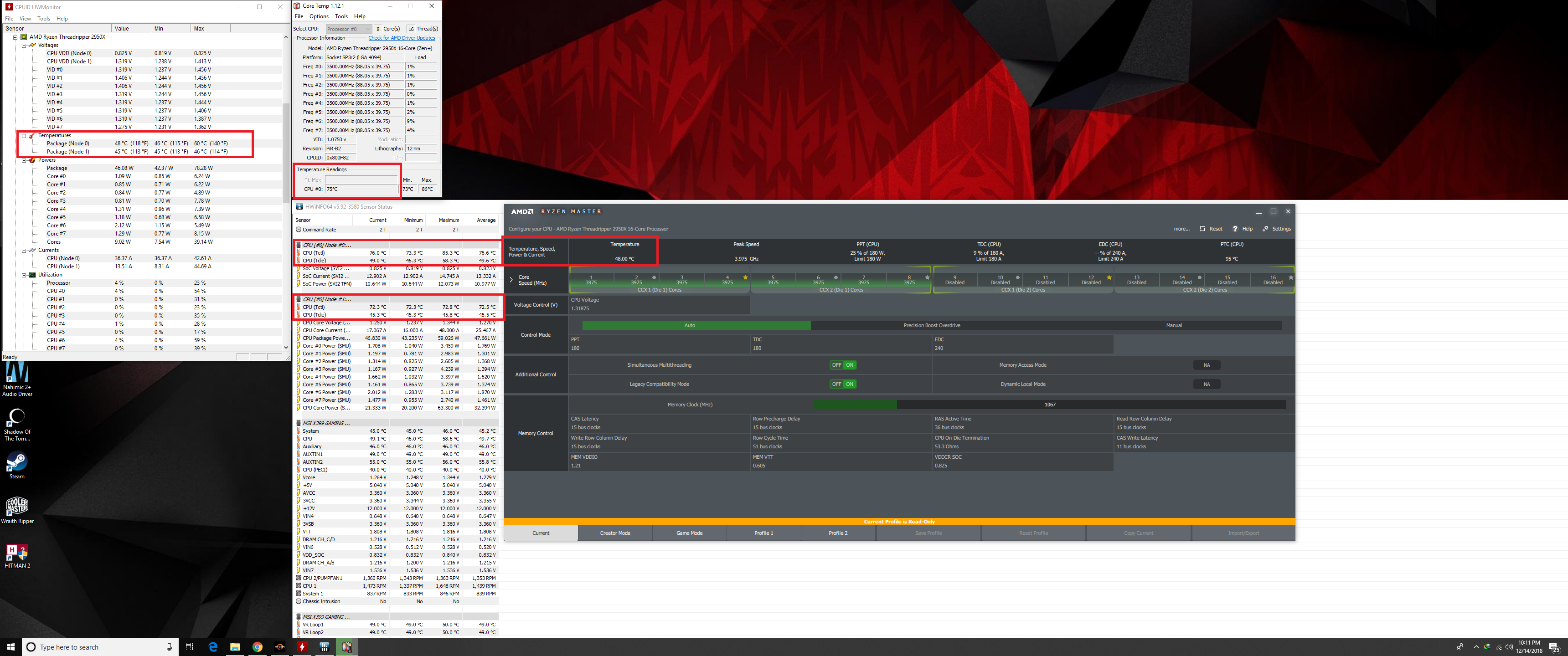Viewport: 1568px width, 656px height.
Task: Open File Explorer from the taskbar
Action: (x=235, y=647)
